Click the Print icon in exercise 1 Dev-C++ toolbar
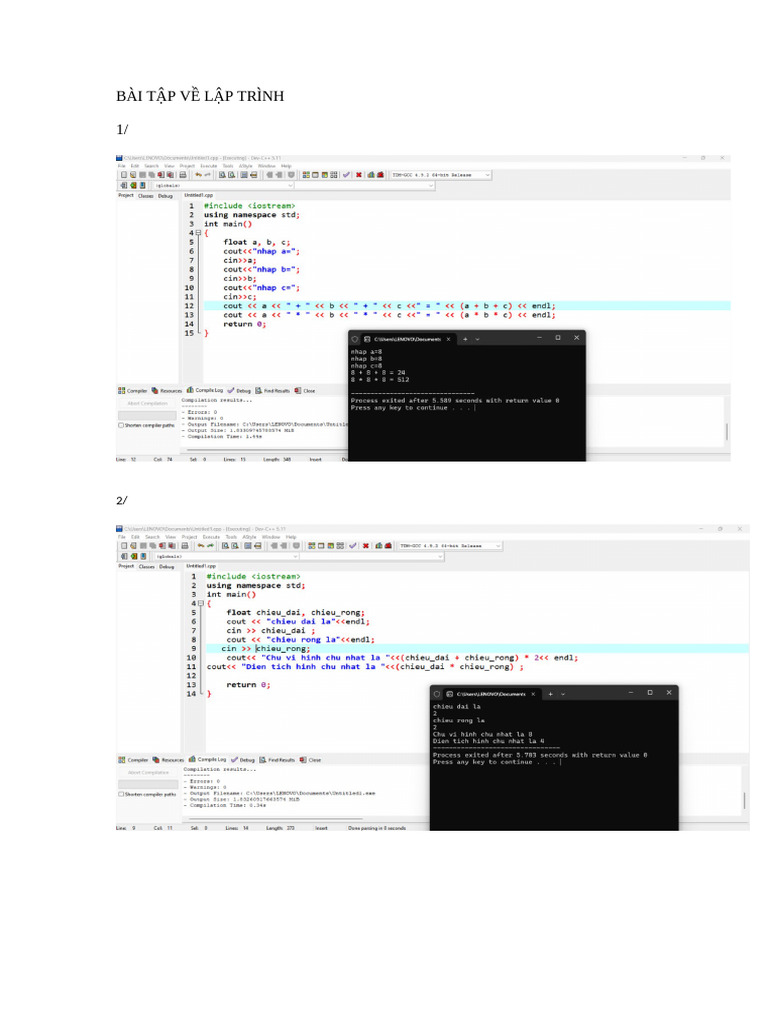Screen dimensions: 768x1024 click(183, 175)
